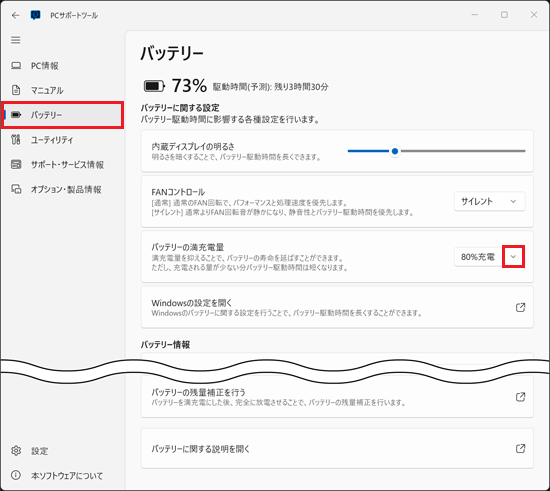
Task: Click the large battery level icon near 73%
Action: [x=154, y=86]
